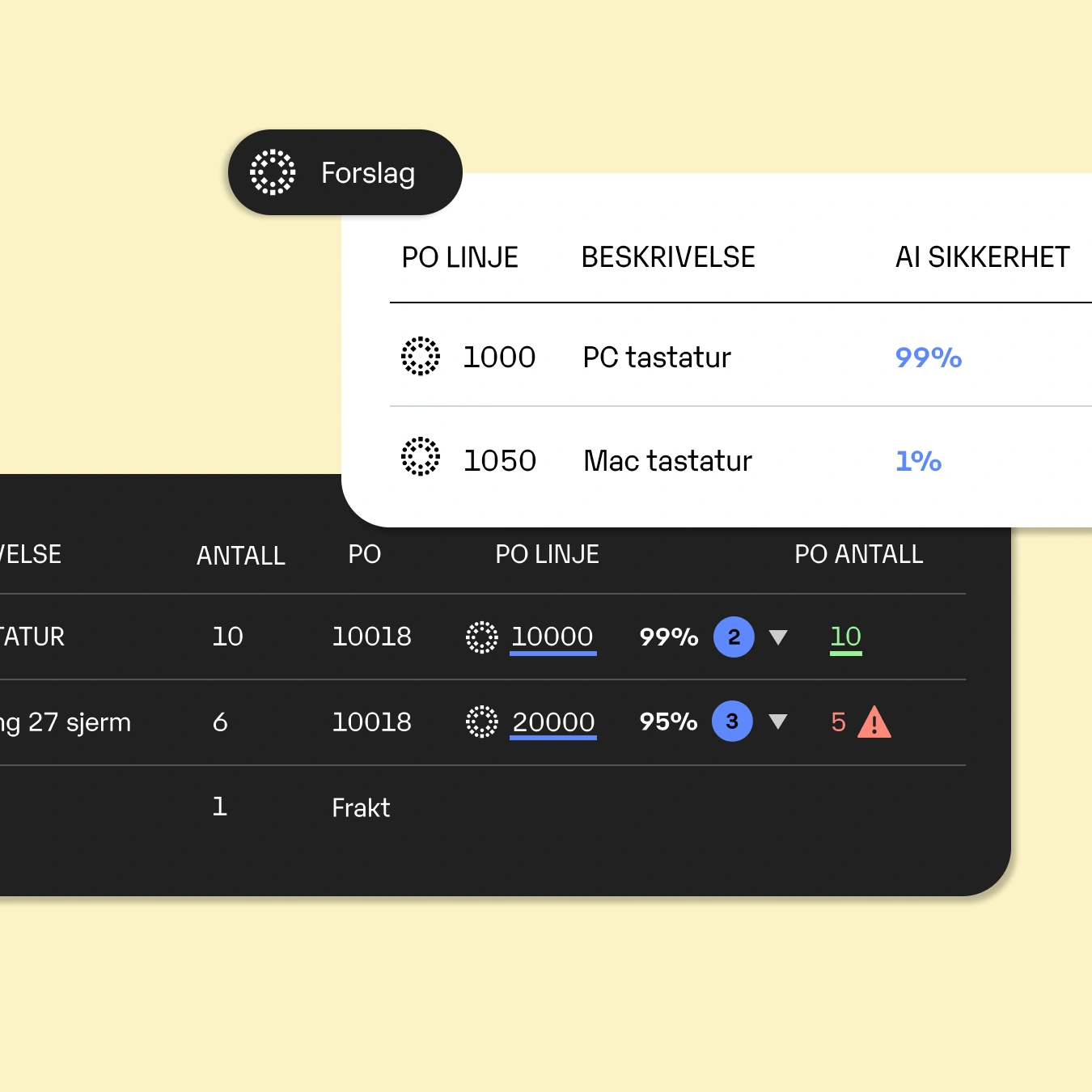Click suggestion PO line number 1000

pos(499,358)
